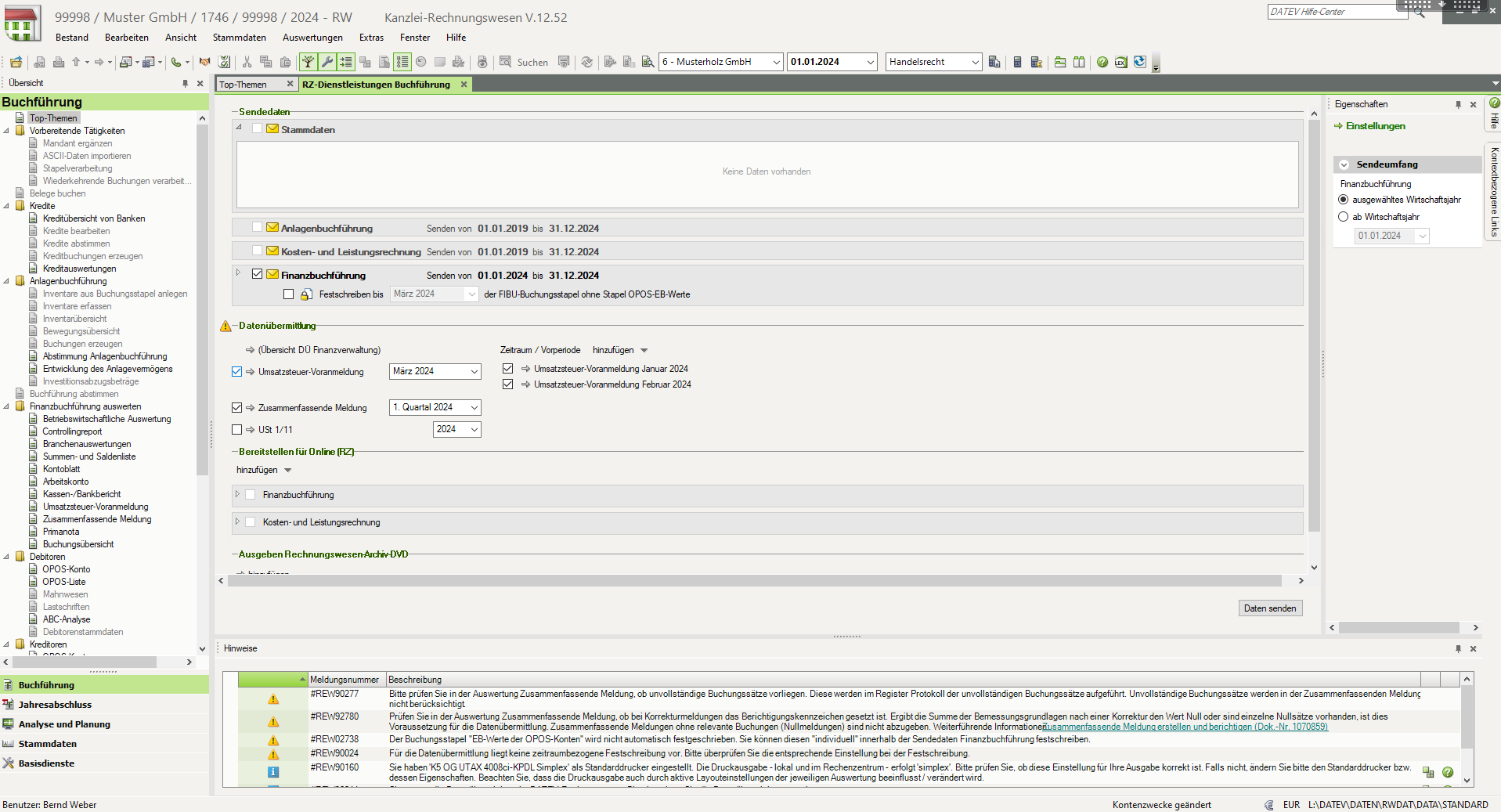This screenshot has width=1501, height=812.
Task: Open the Handelsrecht dropdown
Action: (x=975, y=62)
